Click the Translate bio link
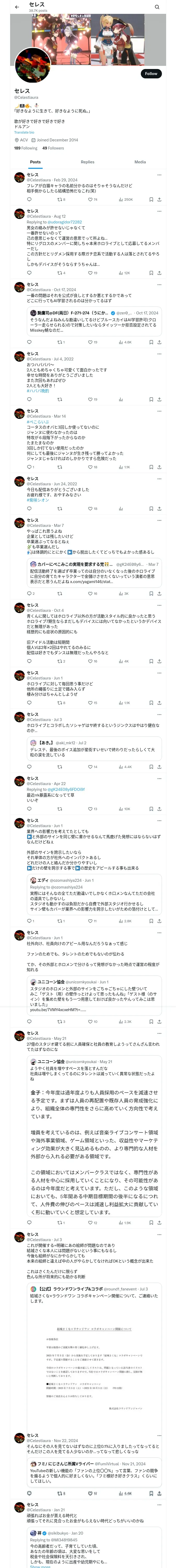Viewport: 176px width, 1568px height. coord(24,132)
